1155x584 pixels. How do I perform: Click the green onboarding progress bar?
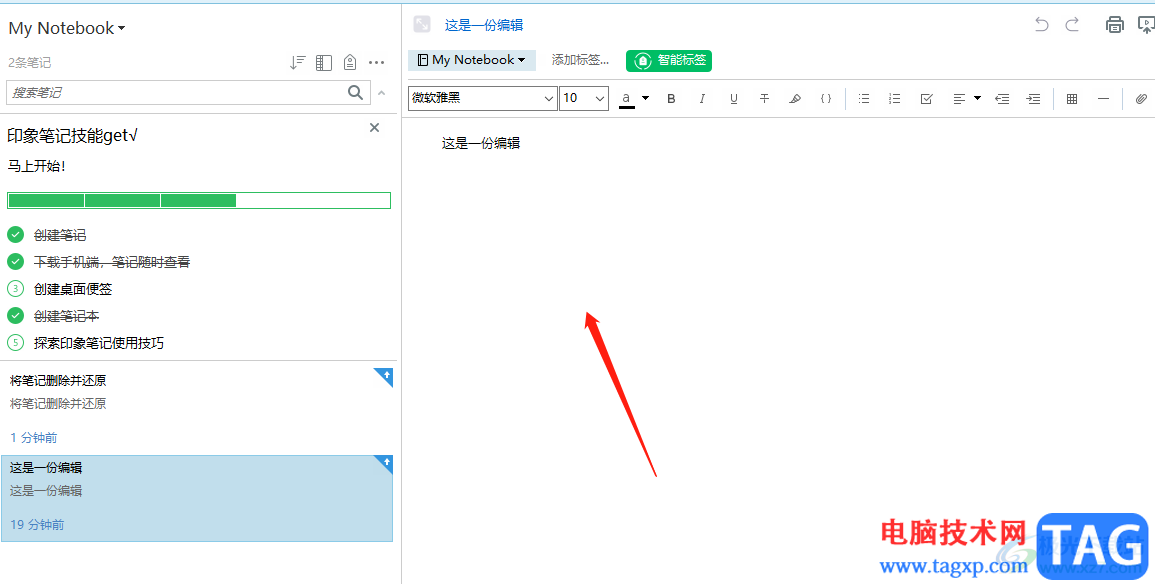(199, 200)
